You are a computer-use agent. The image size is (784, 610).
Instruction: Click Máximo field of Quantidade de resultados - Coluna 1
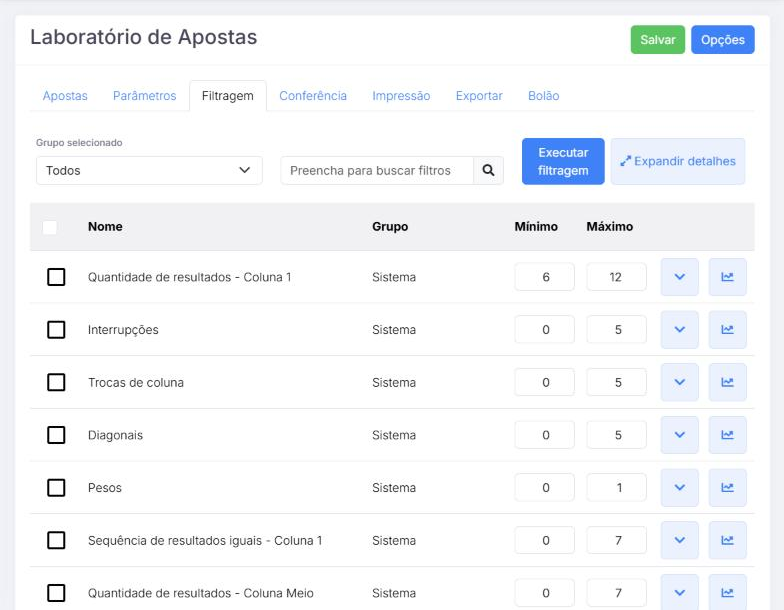click(x=616, y=277)
